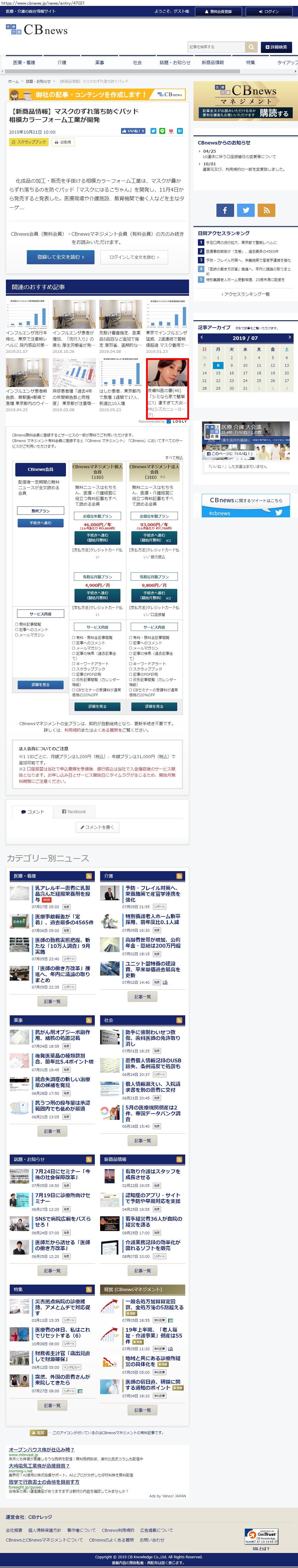Open the 介護 navigation menu

click(62, 62)
